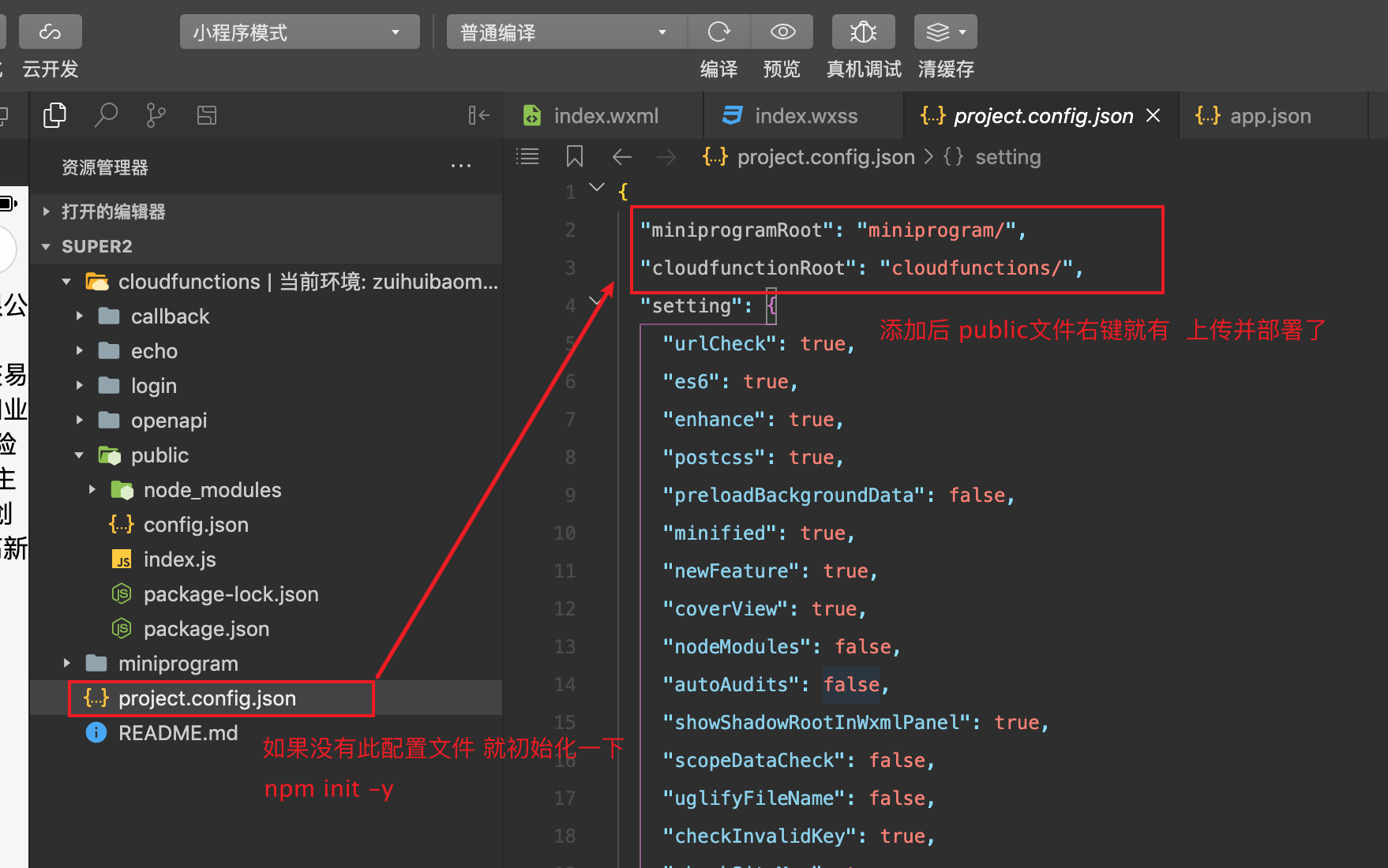Collapse the public folder
The image size is (1388, 868).
[265, 455]
